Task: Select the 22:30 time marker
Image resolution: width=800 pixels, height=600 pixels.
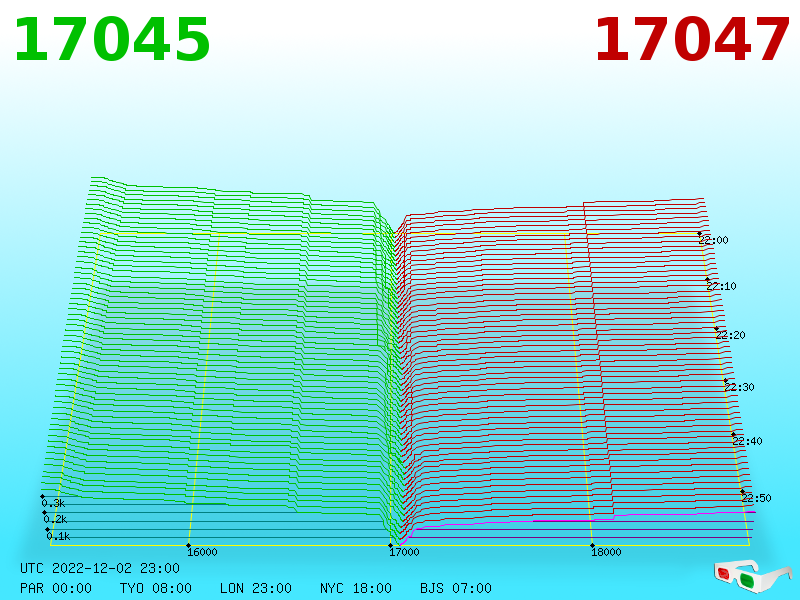Action: pyautogui.click(x=739, y=387)
